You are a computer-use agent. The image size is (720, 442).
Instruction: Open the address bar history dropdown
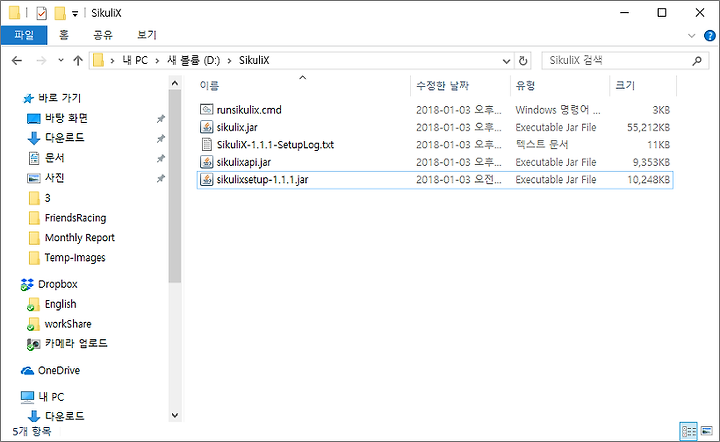coord(506,61)
